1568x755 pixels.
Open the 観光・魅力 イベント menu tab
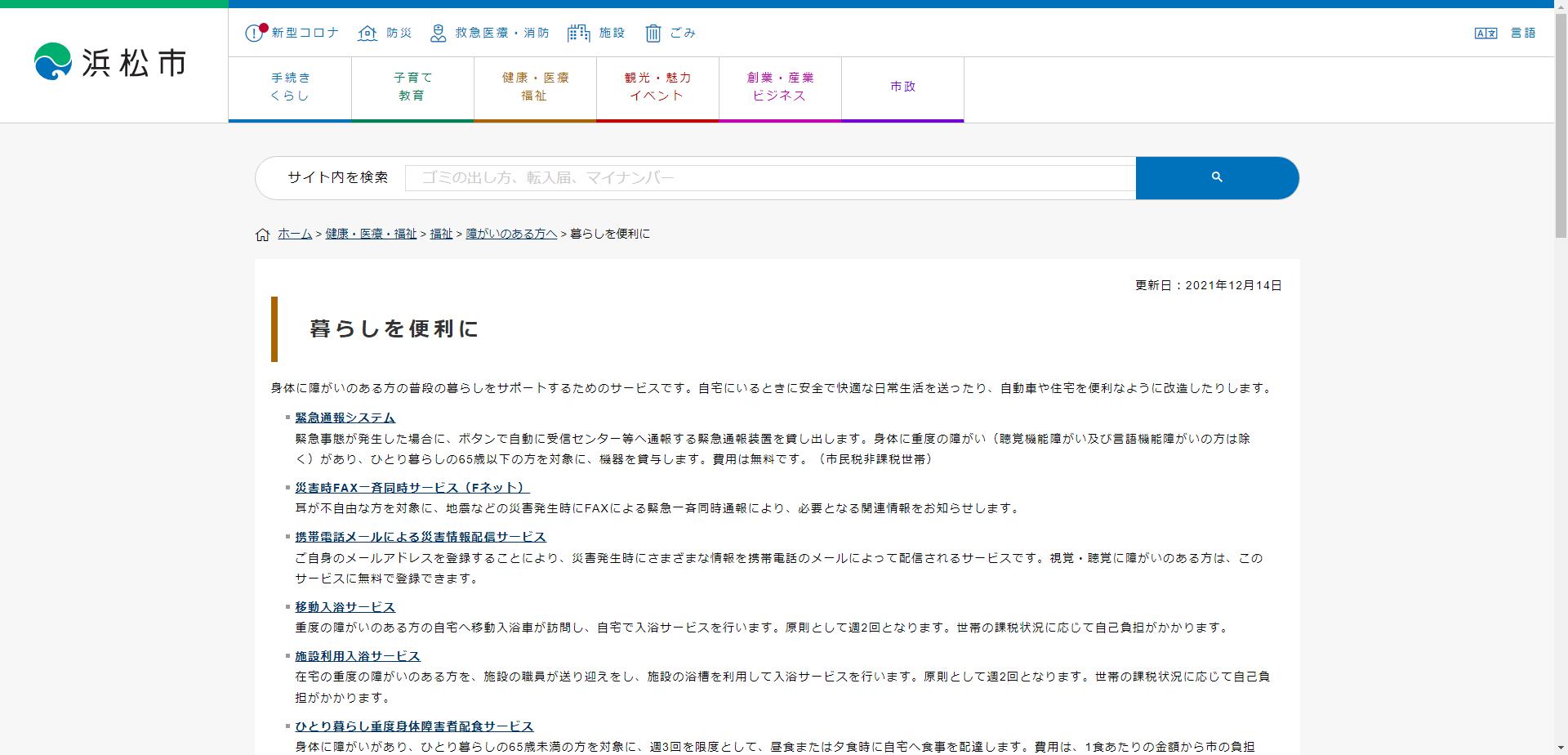[657, 88]
